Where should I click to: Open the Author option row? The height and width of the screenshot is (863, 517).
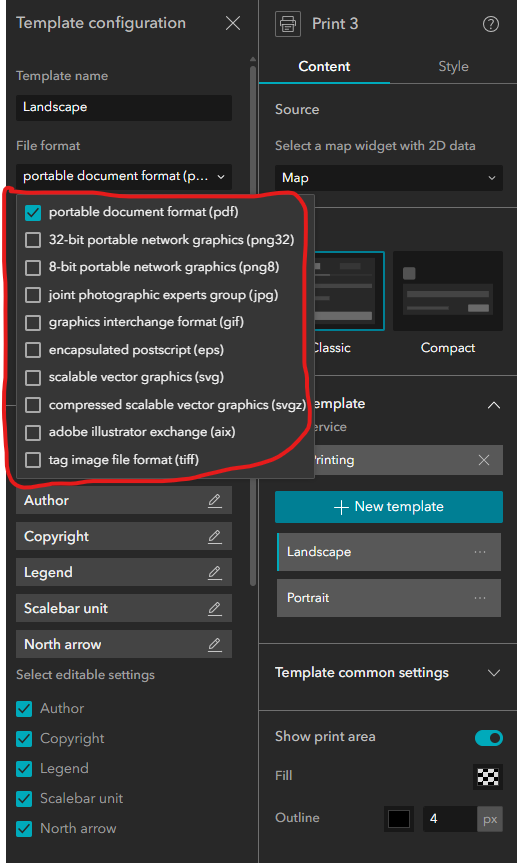click(x=124, y=500)
